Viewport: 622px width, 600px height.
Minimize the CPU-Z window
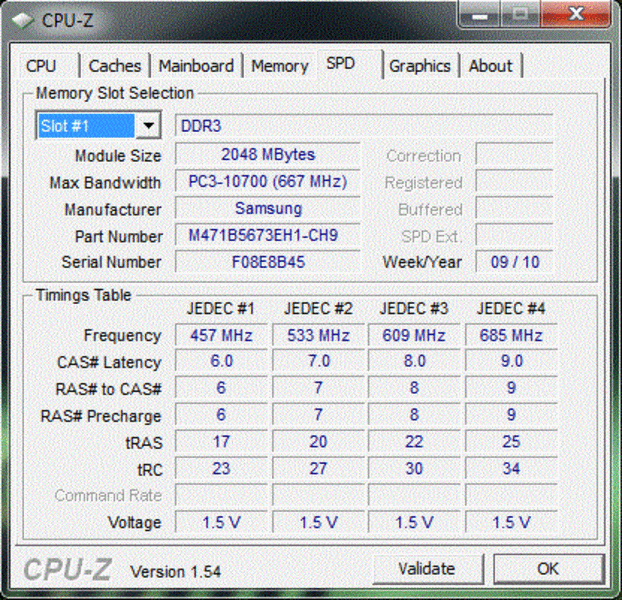pos(480,15)
